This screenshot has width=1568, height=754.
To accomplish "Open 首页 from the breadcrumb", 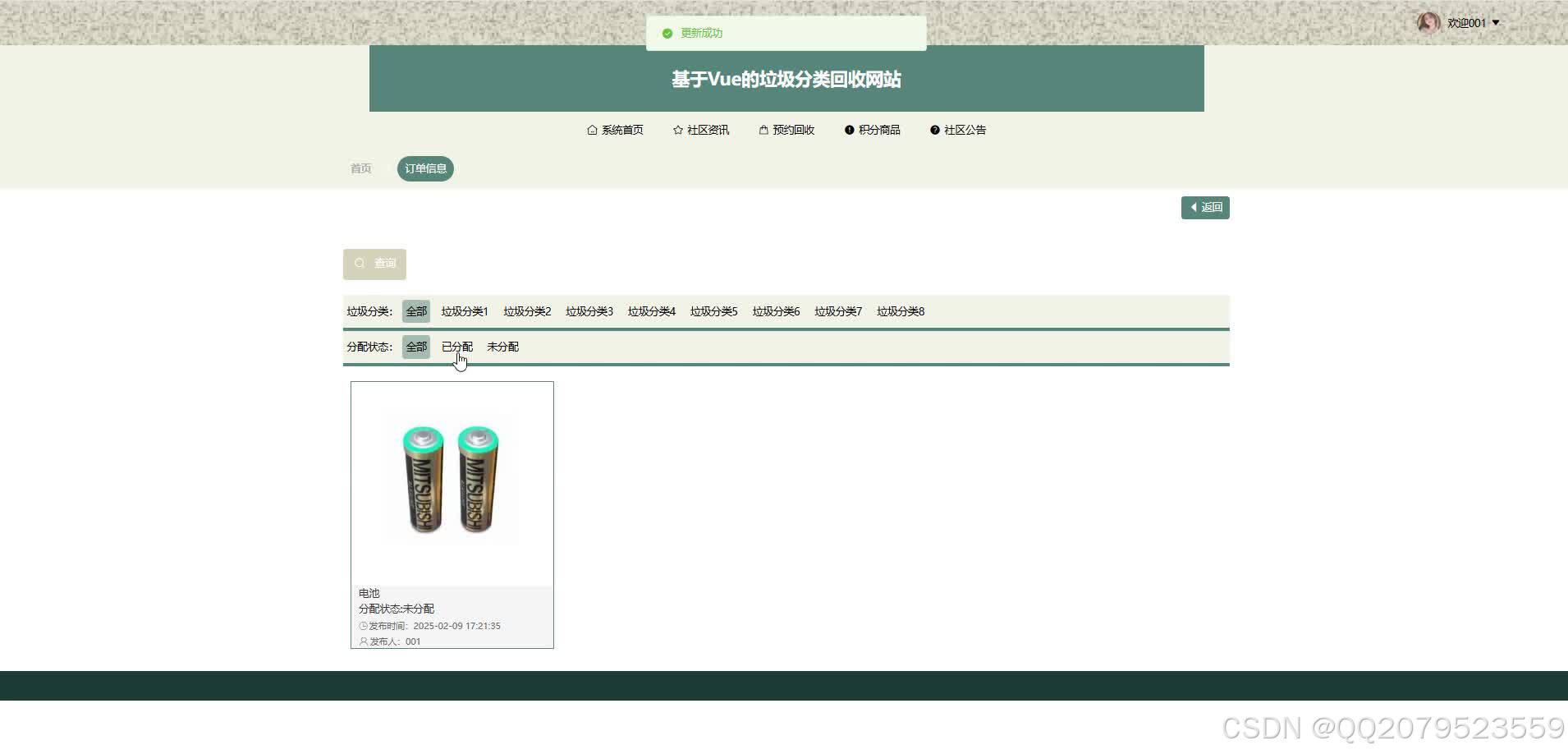I will (x=360, y=168).
